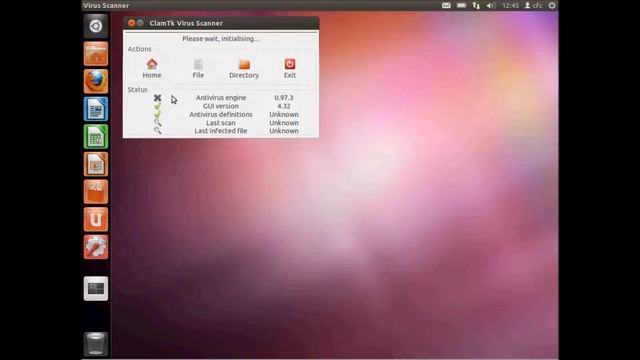Screen dimensions: 640x360
Task: Click the checkmark icon beside Antivirus definitions
Action: [158, 114]
